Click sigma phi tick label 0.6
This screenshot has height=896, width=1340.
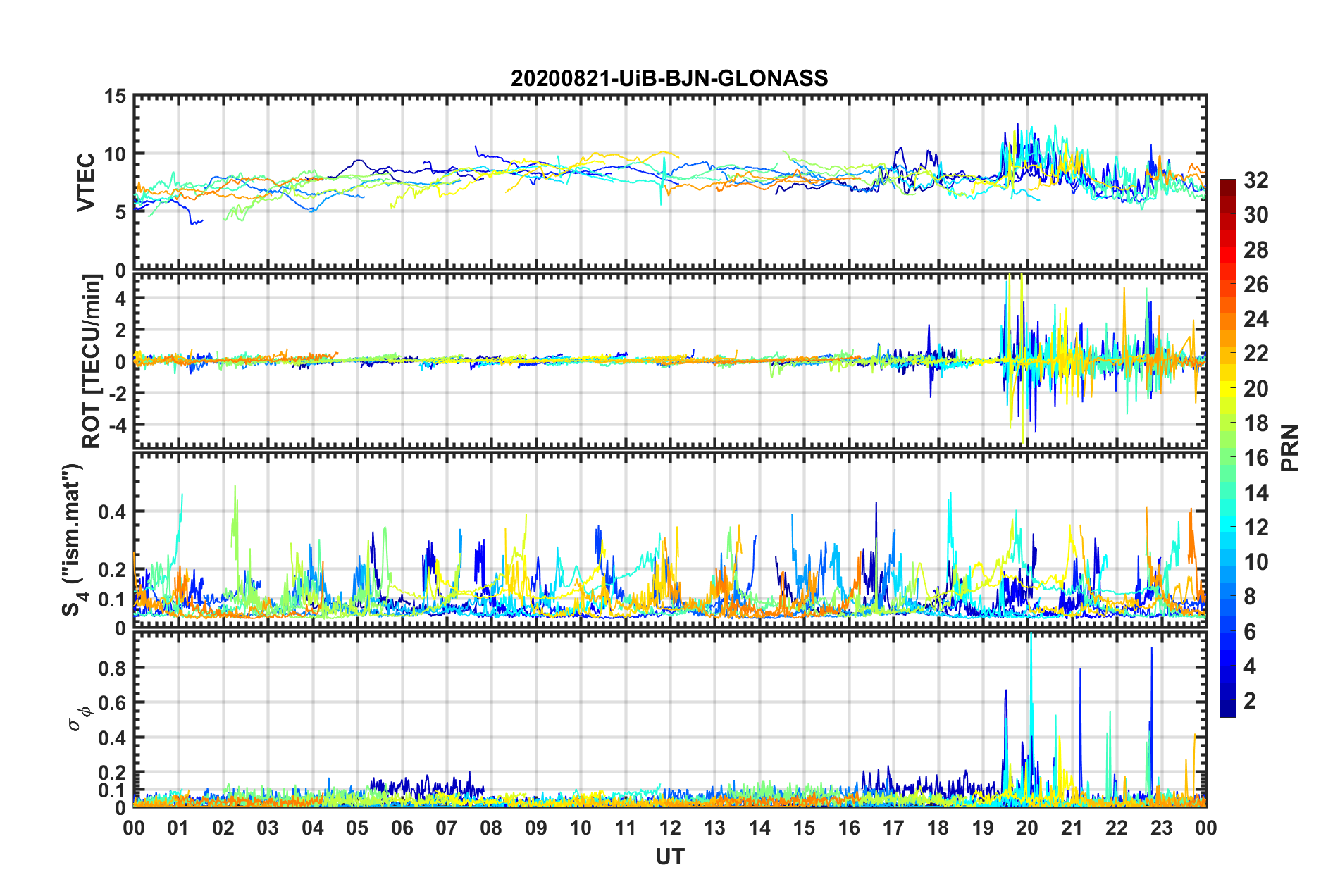(113, 703)
